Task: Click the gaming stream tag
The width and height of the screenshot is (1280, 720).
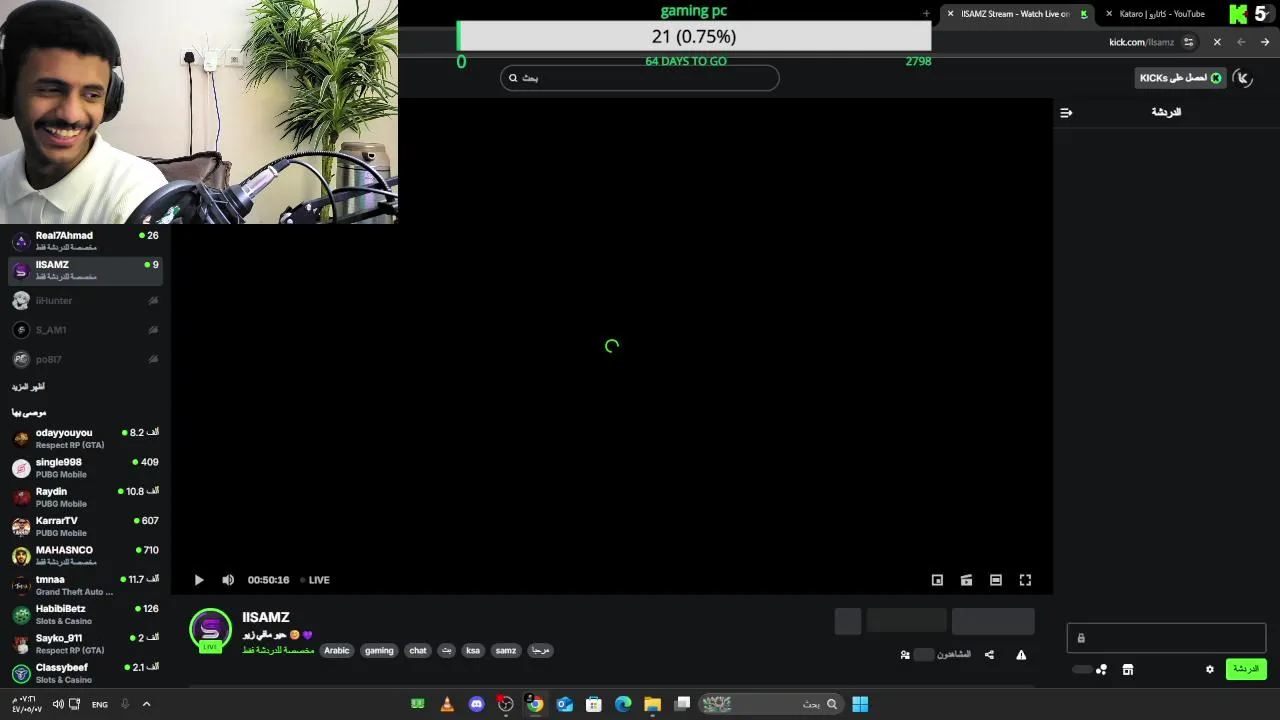Action: (379, 650)
